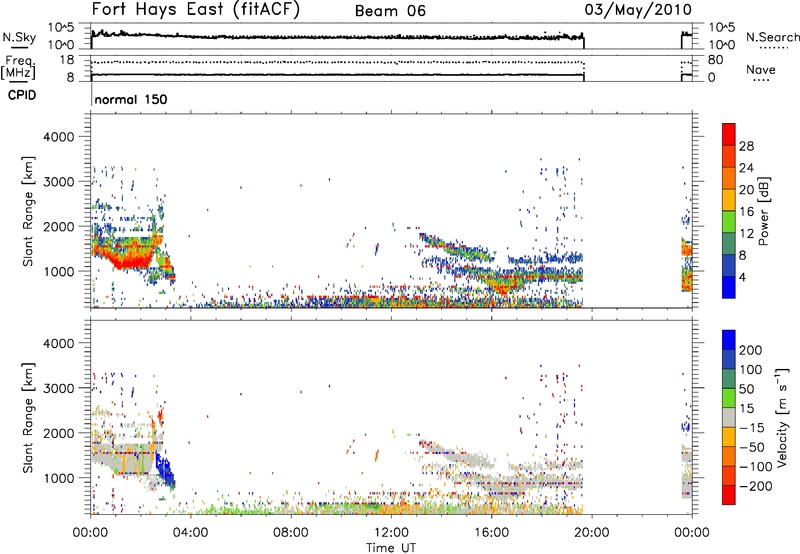The image size is (800, 554).
Task: Select the '-200' Velocity colorbar label
Action: click(754, 486)
